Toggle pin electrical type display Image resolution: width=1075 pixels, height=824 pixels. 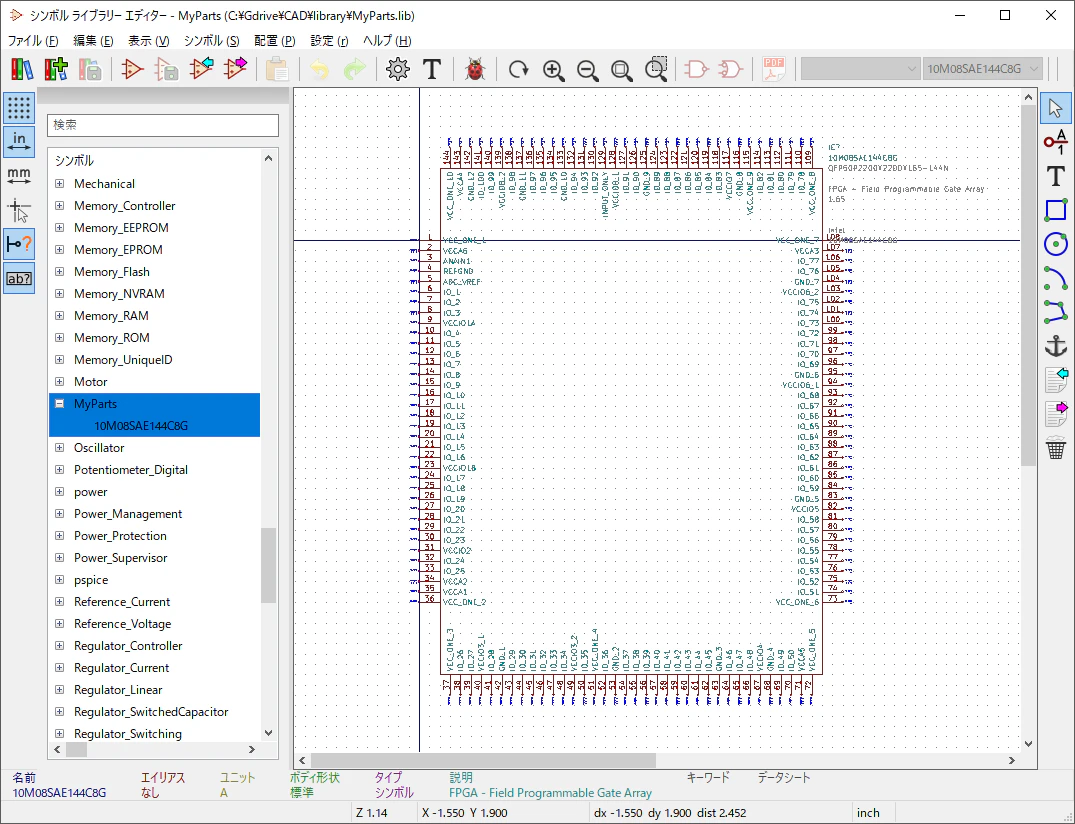click(19, 244)
